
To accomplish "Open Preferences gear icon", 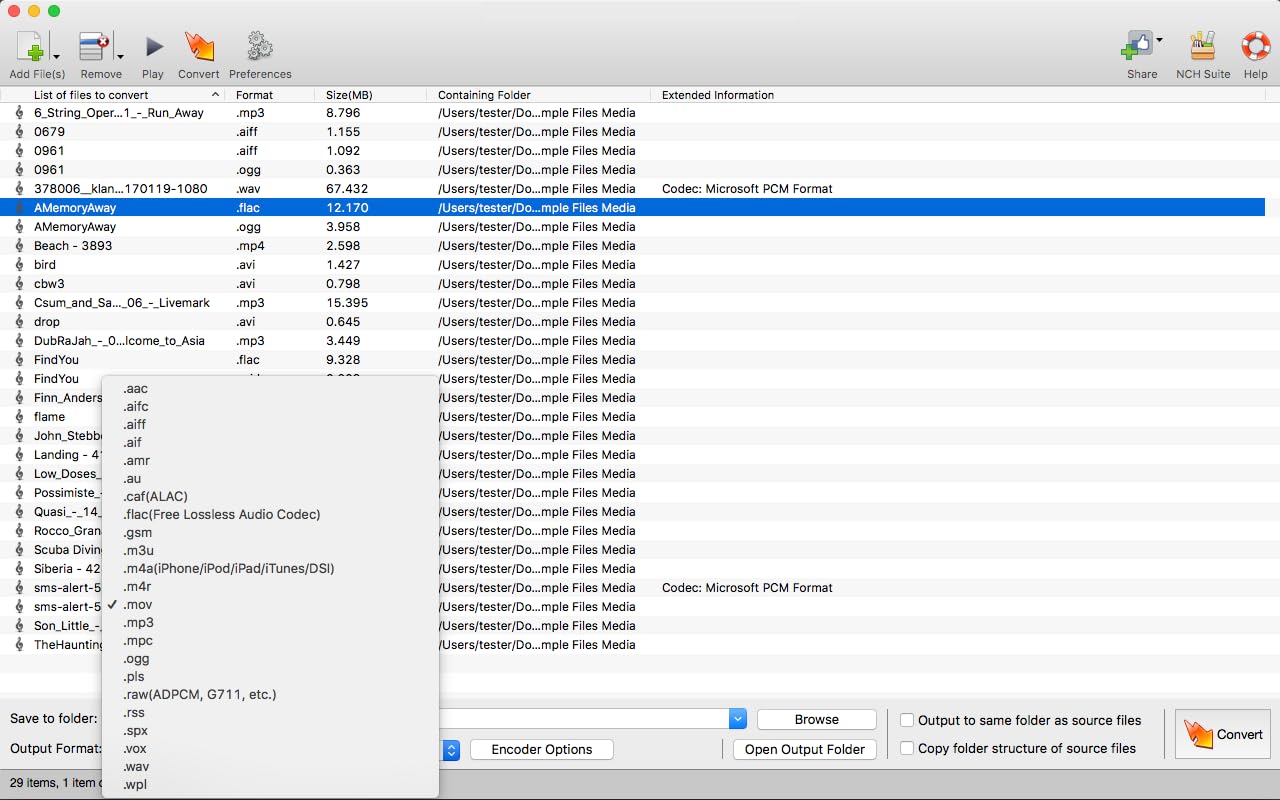I will click(x=260, y=47).
